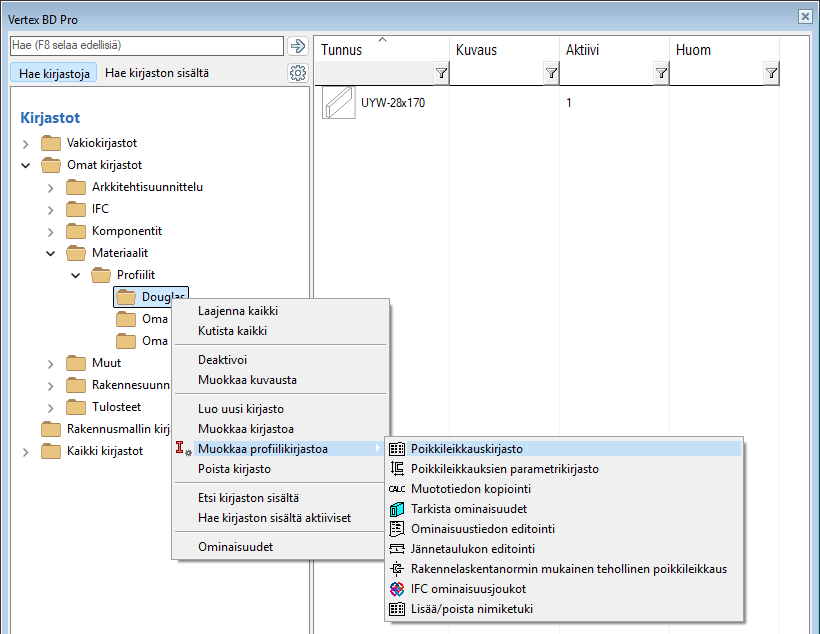Select the UYW-28x170 profile thumbnail
Screen dimensions: 820x634
[x=339, y=103]
